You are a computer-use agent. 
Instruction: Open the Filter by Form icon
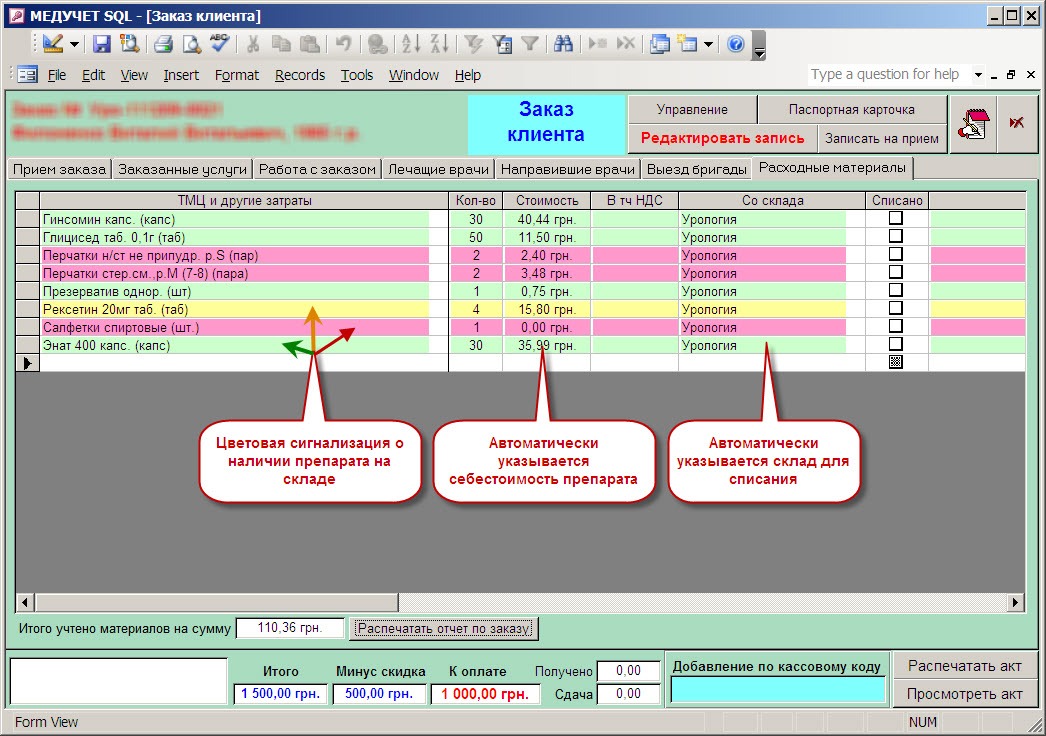tap(502, 44)
